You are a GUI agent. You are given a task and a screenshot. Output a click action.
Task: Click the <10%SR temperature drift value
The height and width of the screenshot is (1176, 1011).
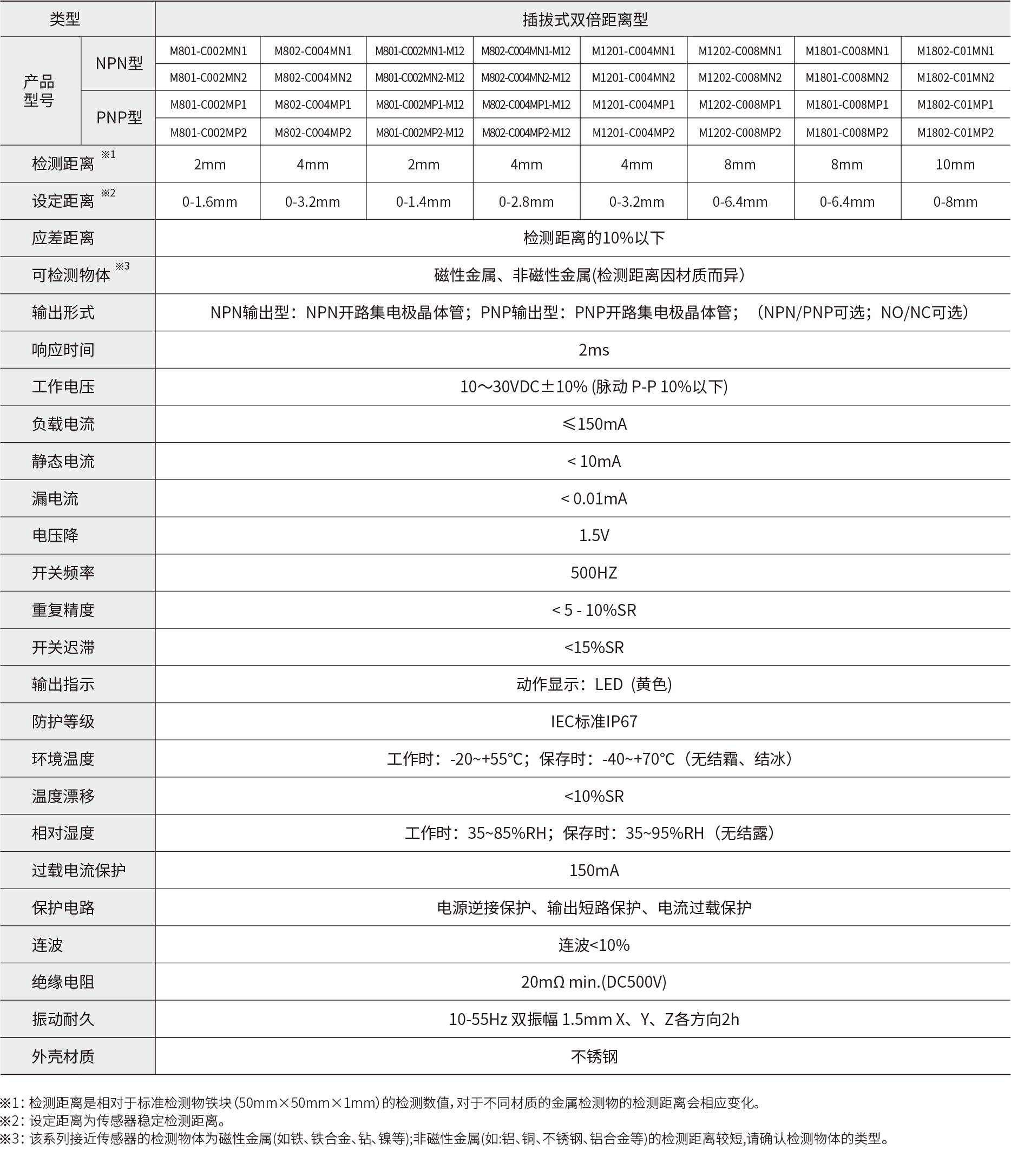(x=594, y=796)
